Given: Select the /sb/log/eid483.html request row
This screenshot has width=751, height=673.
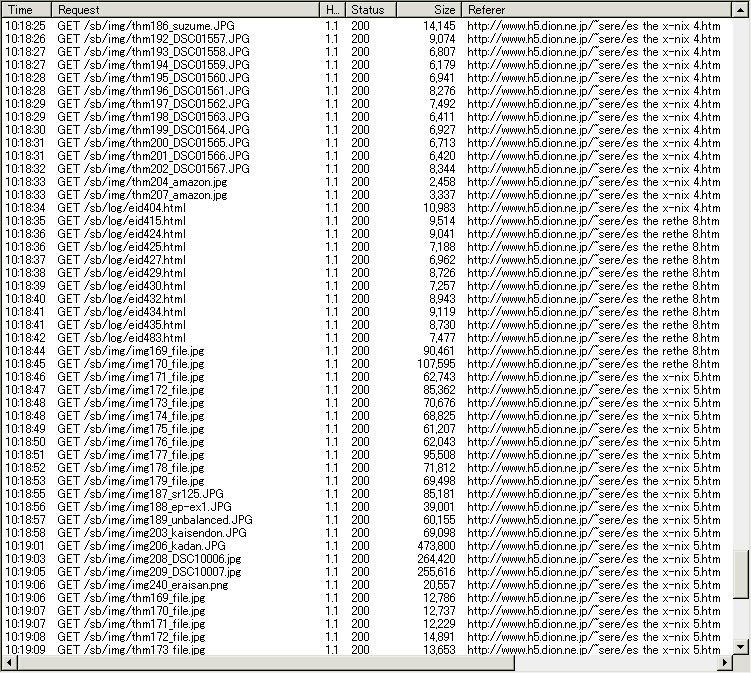Looking at the screenshot, I should pyautogui.click(x=366, y=338).
